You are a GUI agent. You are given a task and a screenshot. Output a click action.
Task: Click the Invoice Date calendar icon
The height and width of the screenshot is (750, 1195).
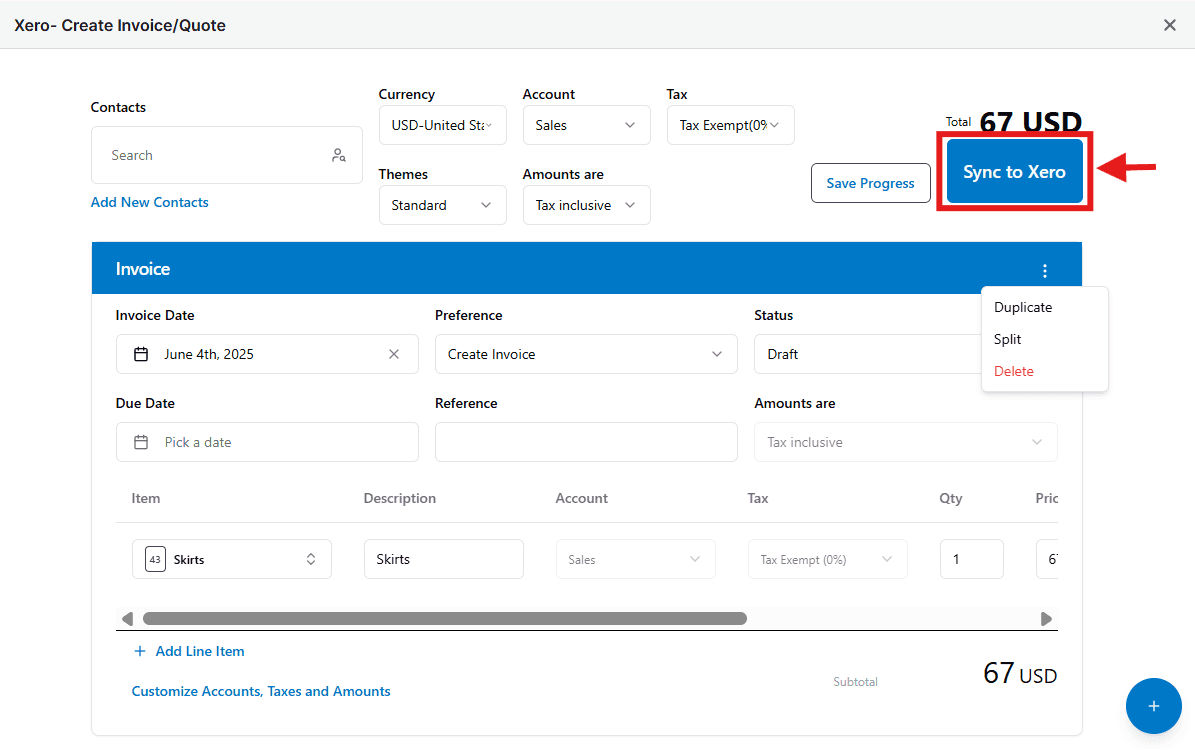141,354
